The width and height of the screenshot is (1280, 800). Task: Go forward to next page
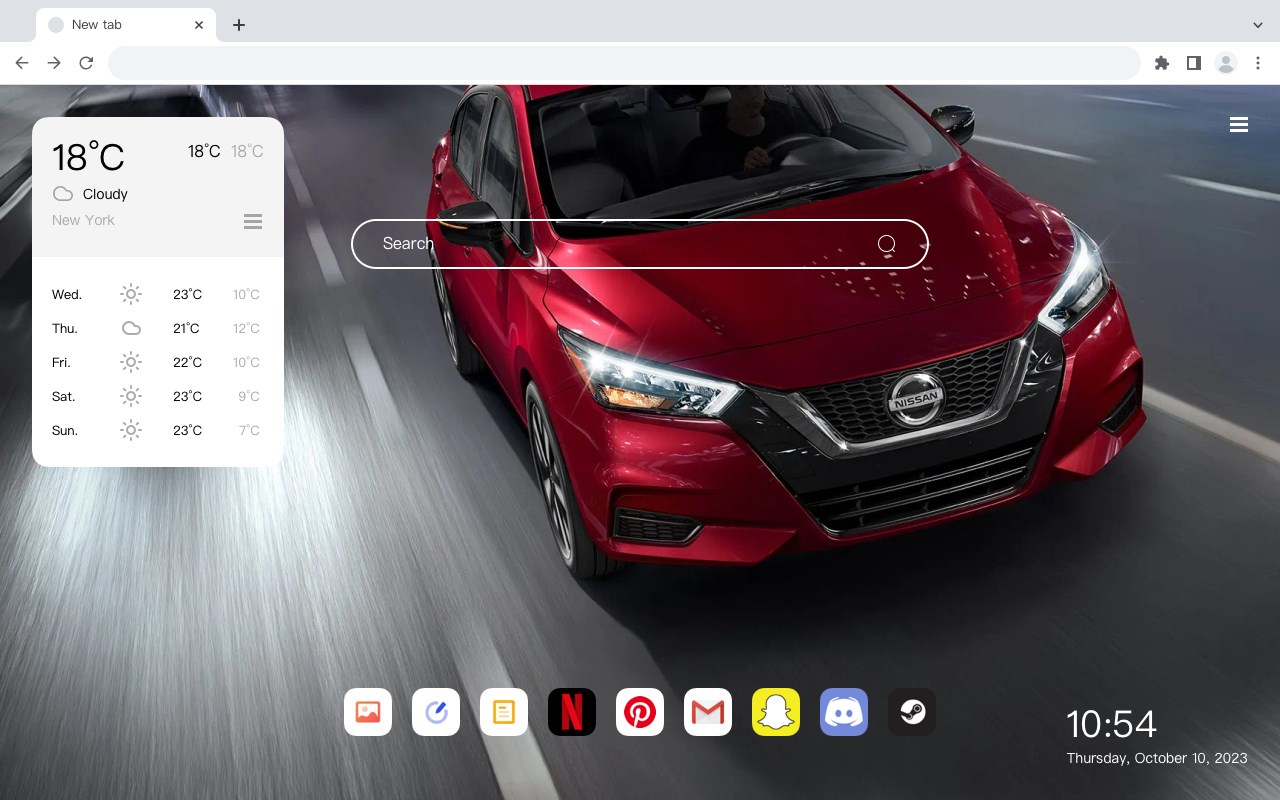54,63
